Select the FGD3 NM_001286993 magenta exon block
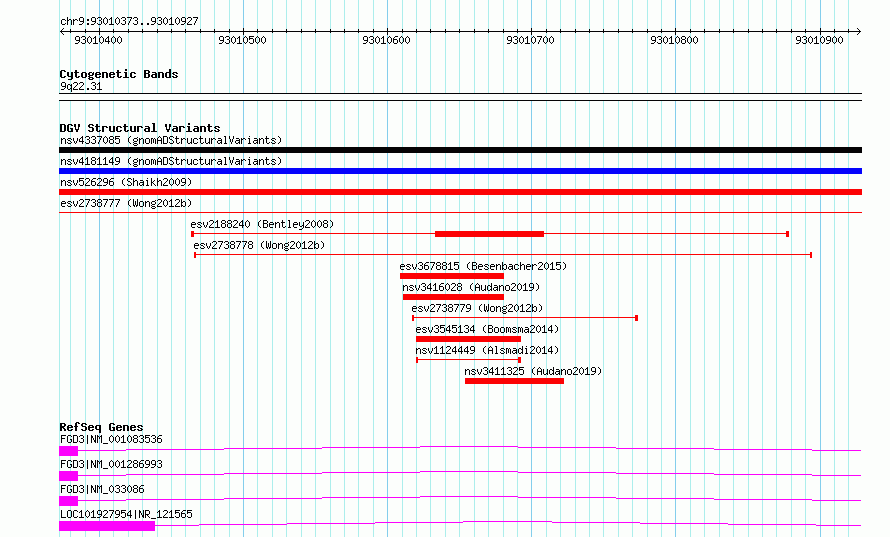The width and height of the screenshot is (890, 537). point(68,476)
